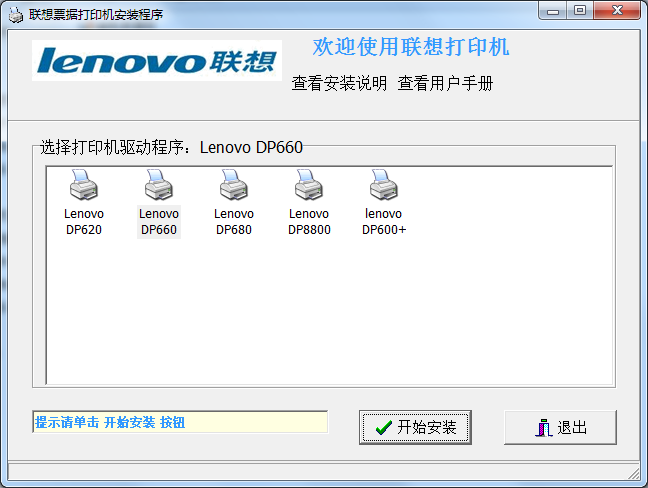Click the 'Lenovo DP8800' label text
Screen dimensions: 648x488
309,221
